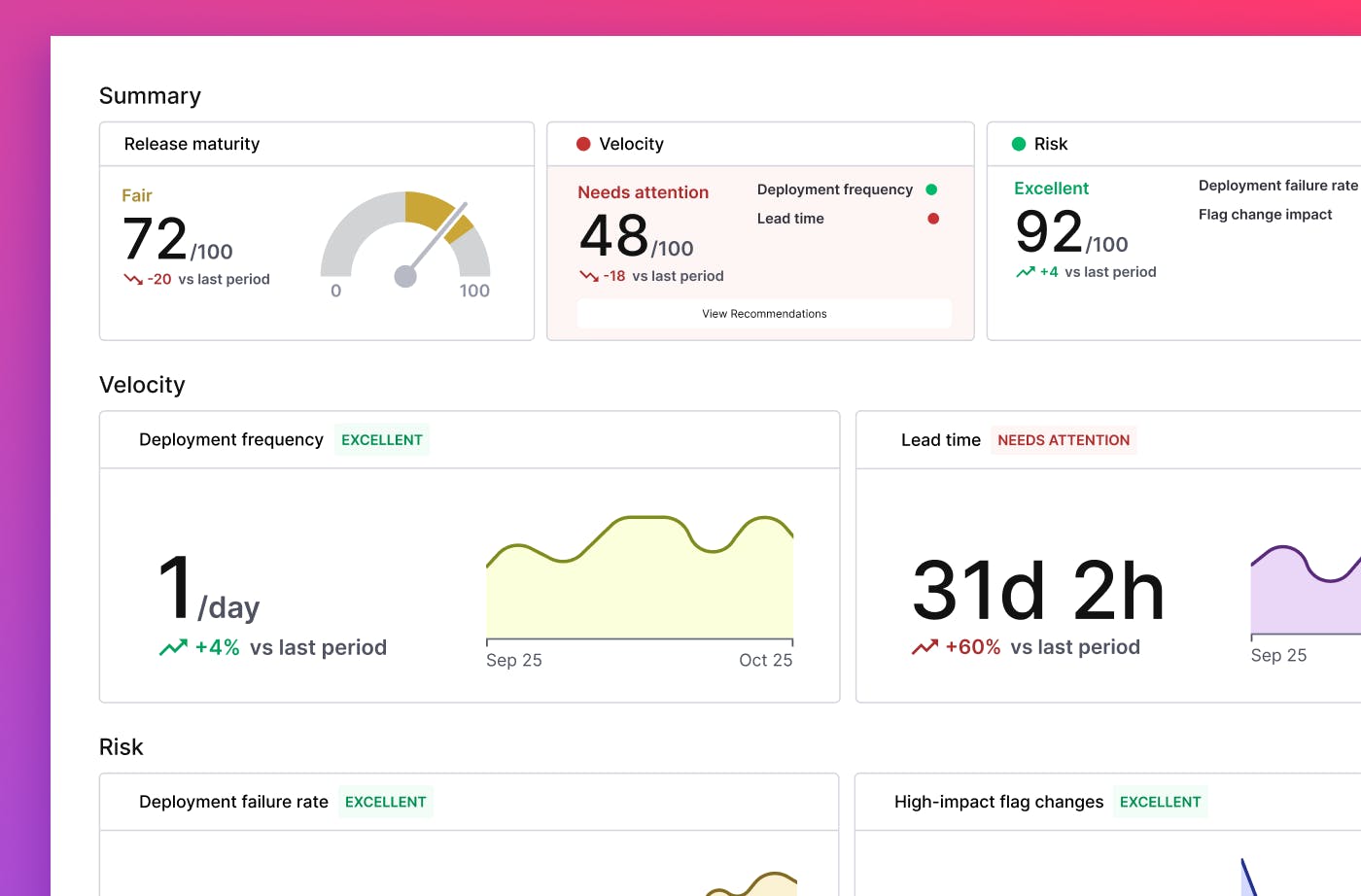
Task: Open Flag change impact in Risk summary
Action: point(1265,215)
